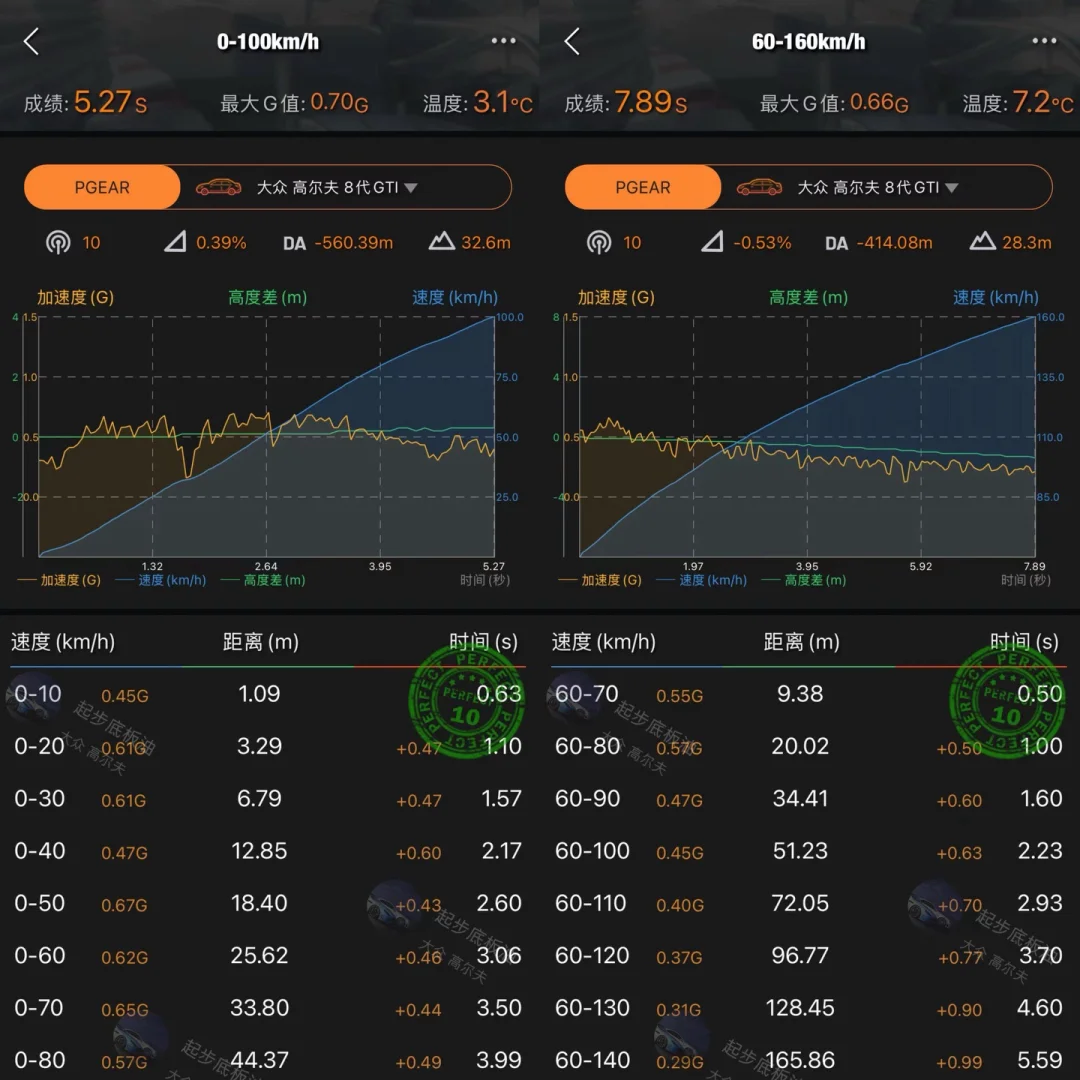This screenshot has width=1080, height=1080.
Task: Open the more options menu on 60-160km/h
Action: [x=1044, y=41]
